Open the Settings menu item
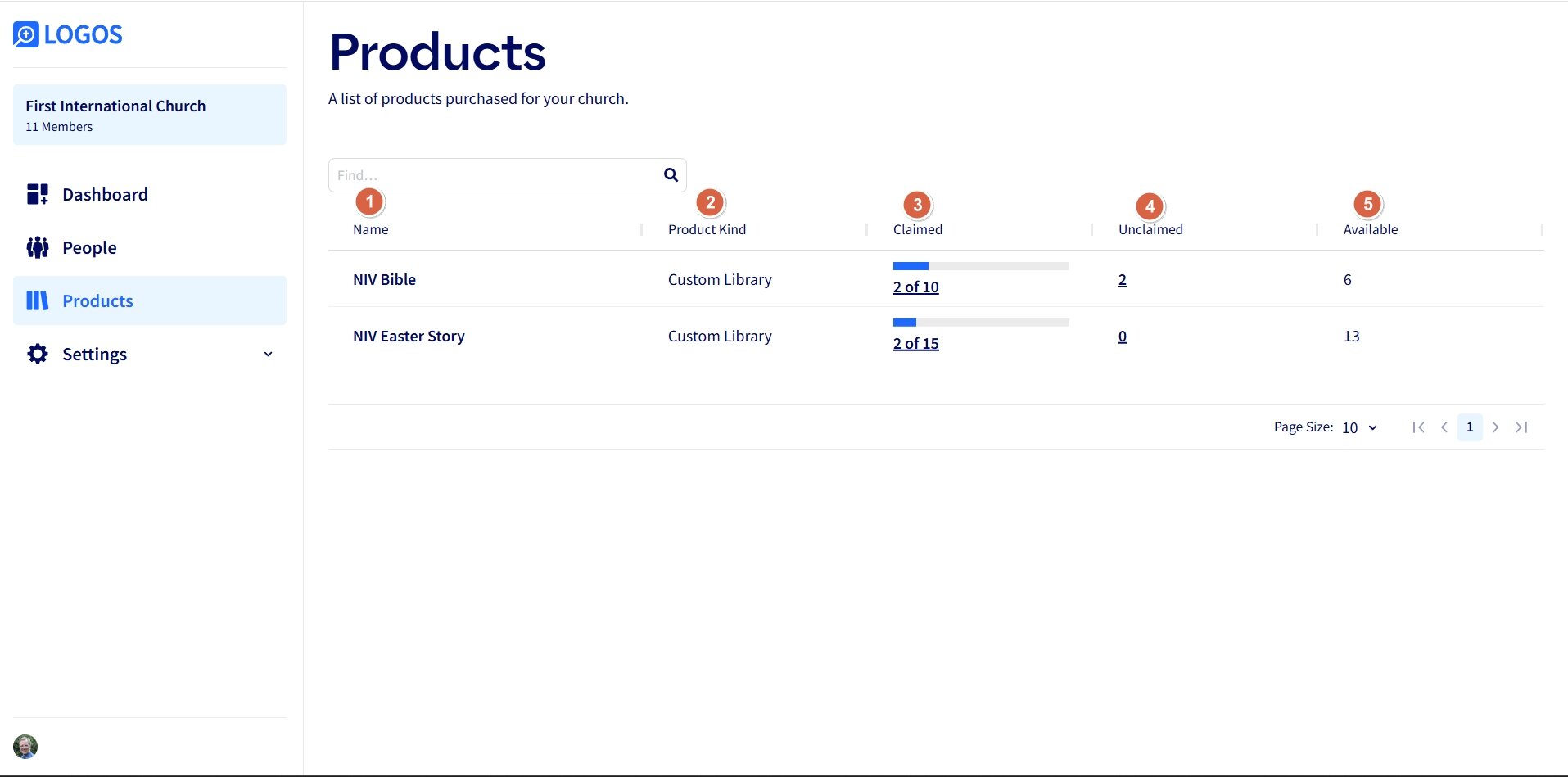1568x777 pixels. coord(150,354)
